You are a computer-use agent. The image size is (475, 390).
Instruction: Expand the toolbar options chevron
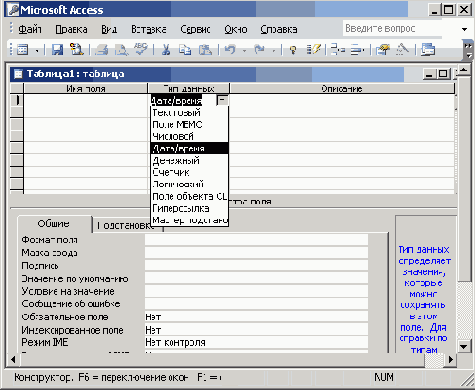(x=468, y=50)
